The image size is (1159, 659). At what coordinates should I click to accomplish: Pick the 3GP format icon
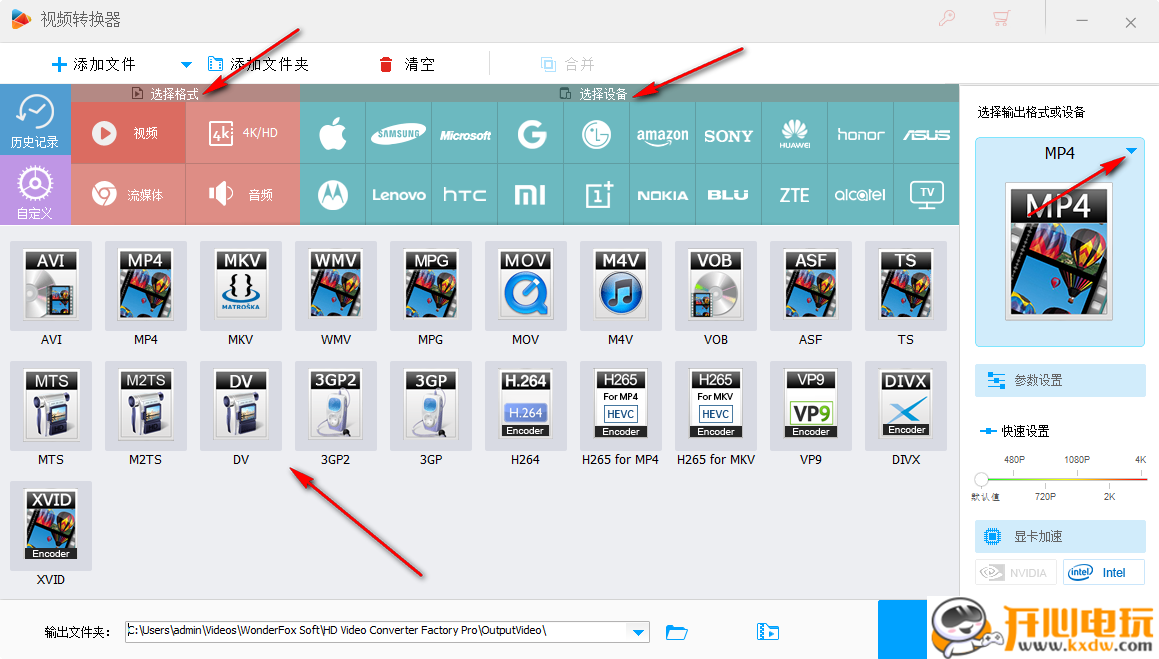(x=431, y=406)
